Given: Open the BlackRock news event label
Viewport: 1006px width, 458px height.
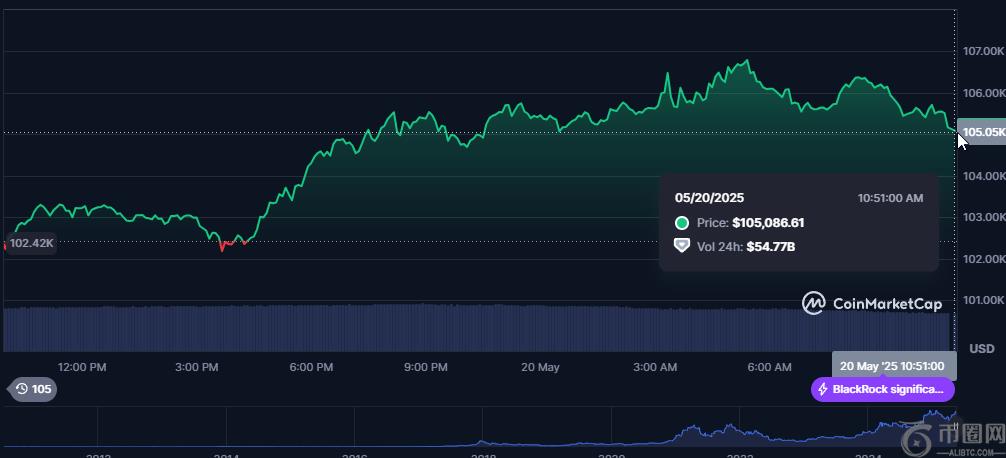Looking at the screenshot, I should coord(883,389).
